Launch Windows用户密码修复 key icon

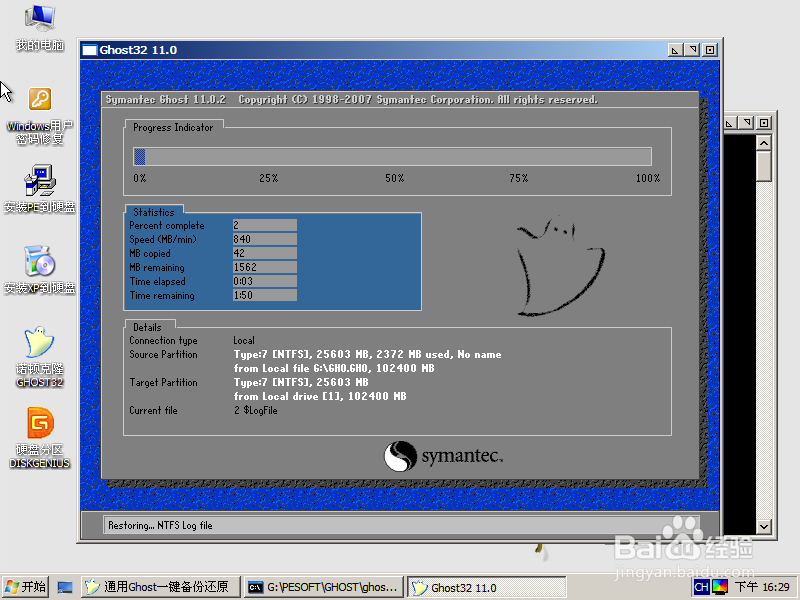click(39, 116)
